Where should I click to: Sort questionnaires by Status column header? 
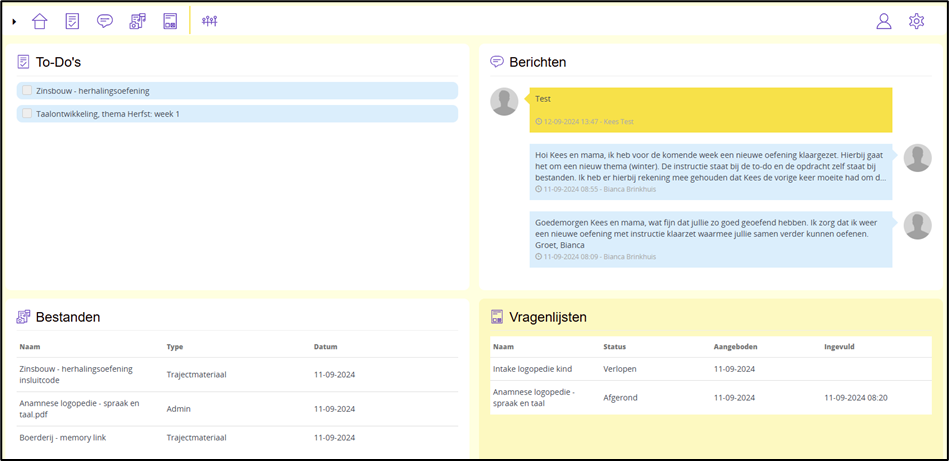pos(614,347)
